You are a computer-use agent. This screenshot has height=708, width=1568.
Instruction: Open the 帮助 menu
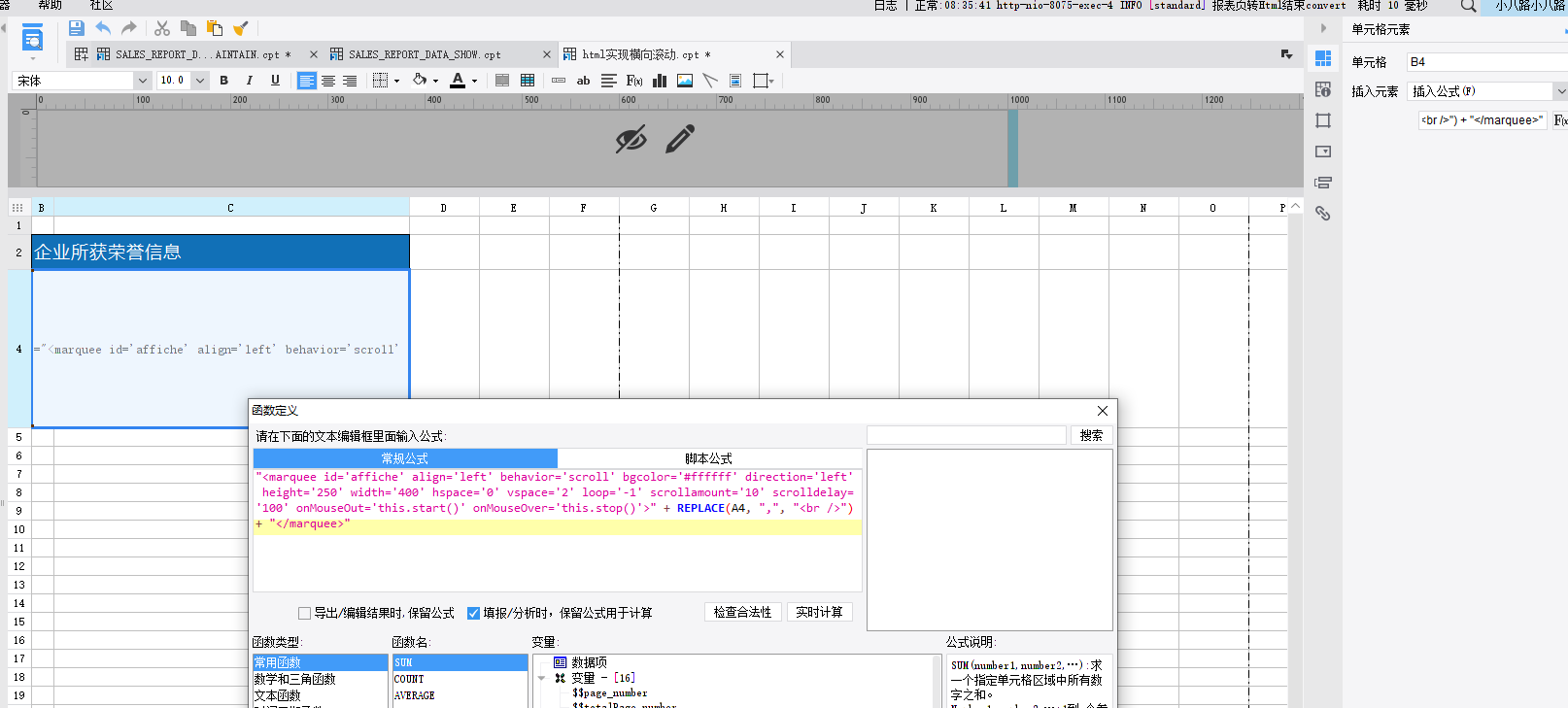coord(50,5)
